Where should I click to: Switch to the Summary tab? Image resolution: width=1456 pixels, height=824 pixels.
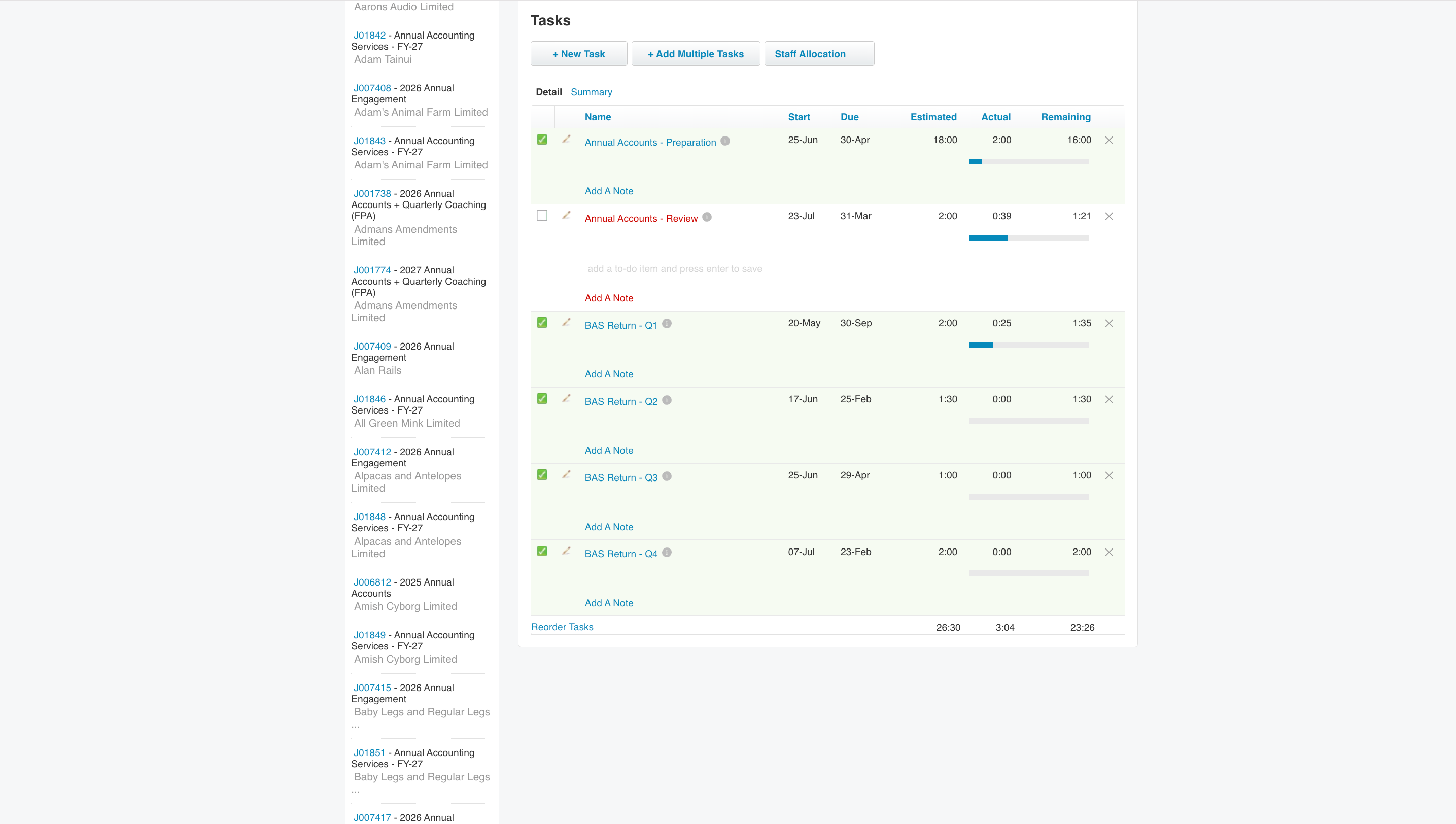coord(592,92)
